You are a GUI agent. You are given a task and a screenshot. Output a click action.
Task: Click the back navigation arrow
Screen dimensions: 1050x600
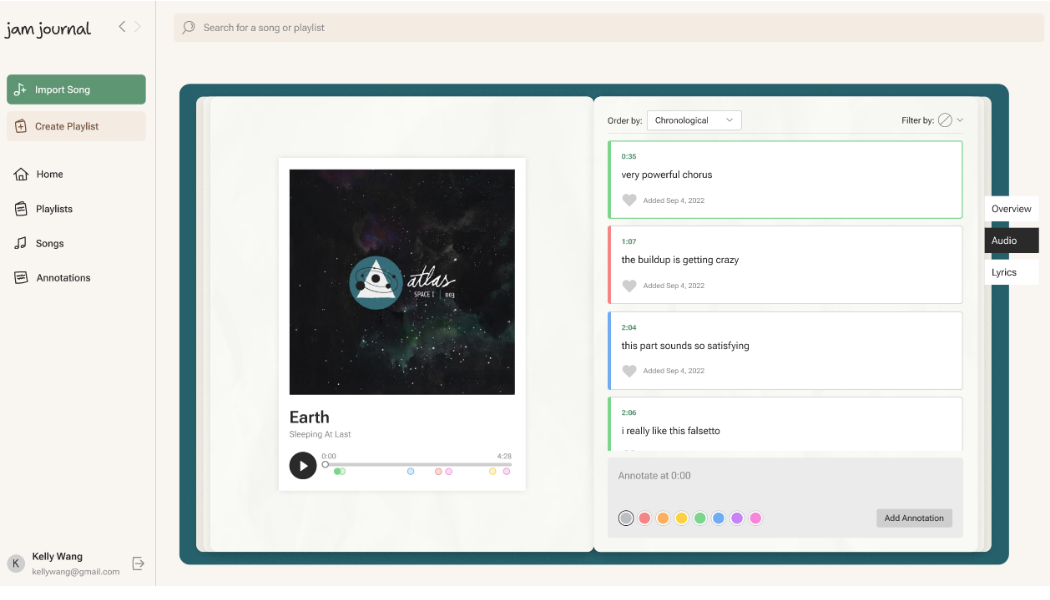122,27
